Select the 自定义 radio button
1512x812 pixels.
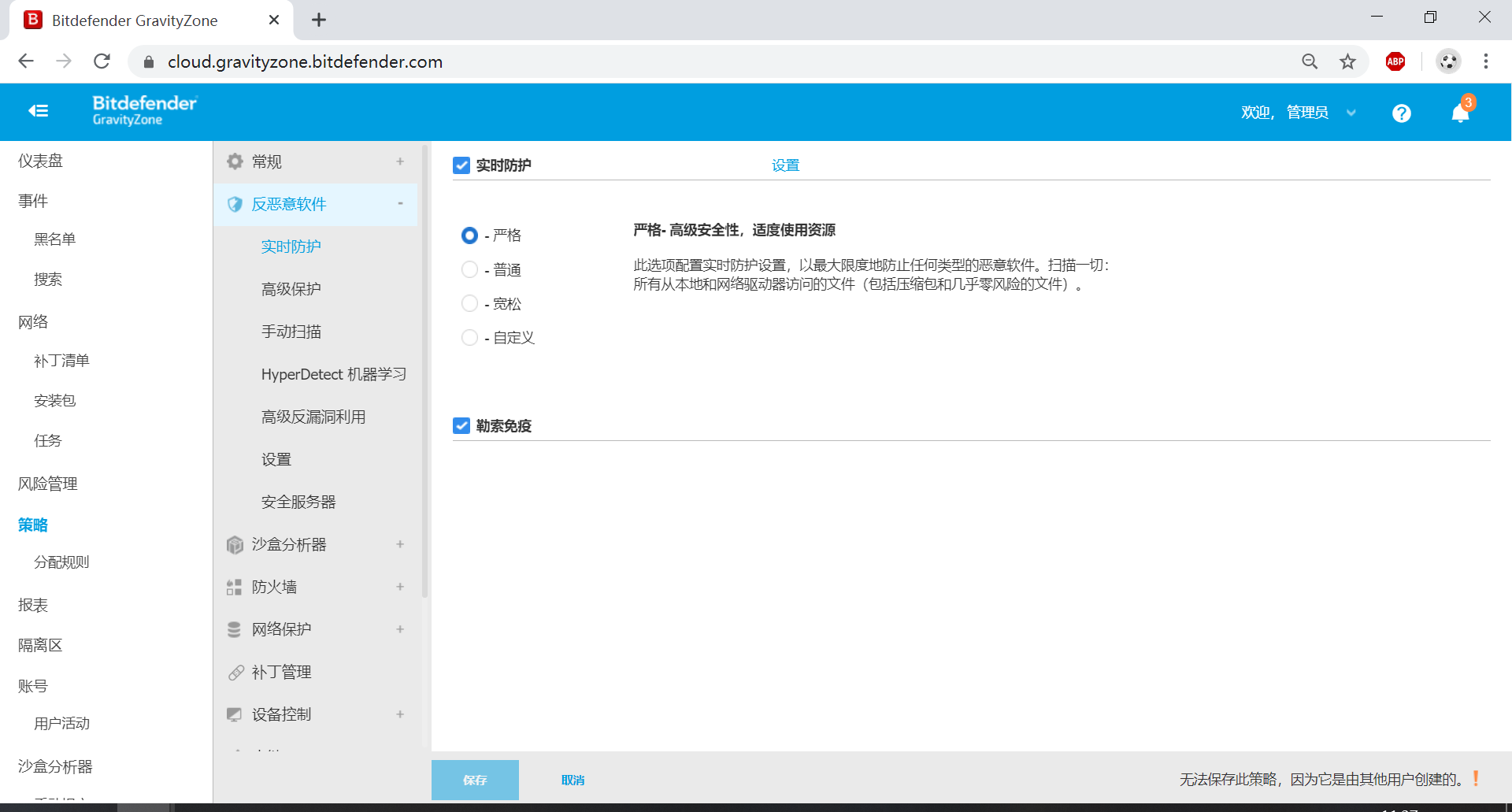click(x=469, y=338)
